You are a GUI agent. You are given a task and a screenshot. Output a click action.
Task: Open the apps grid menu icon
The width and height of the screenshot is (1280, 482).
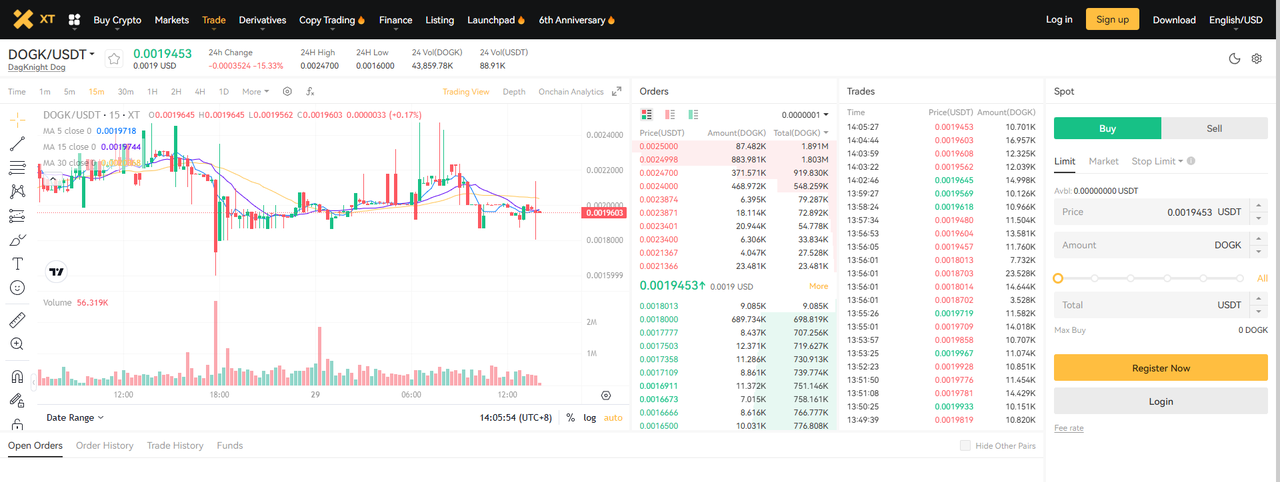[x=74, y=19]
